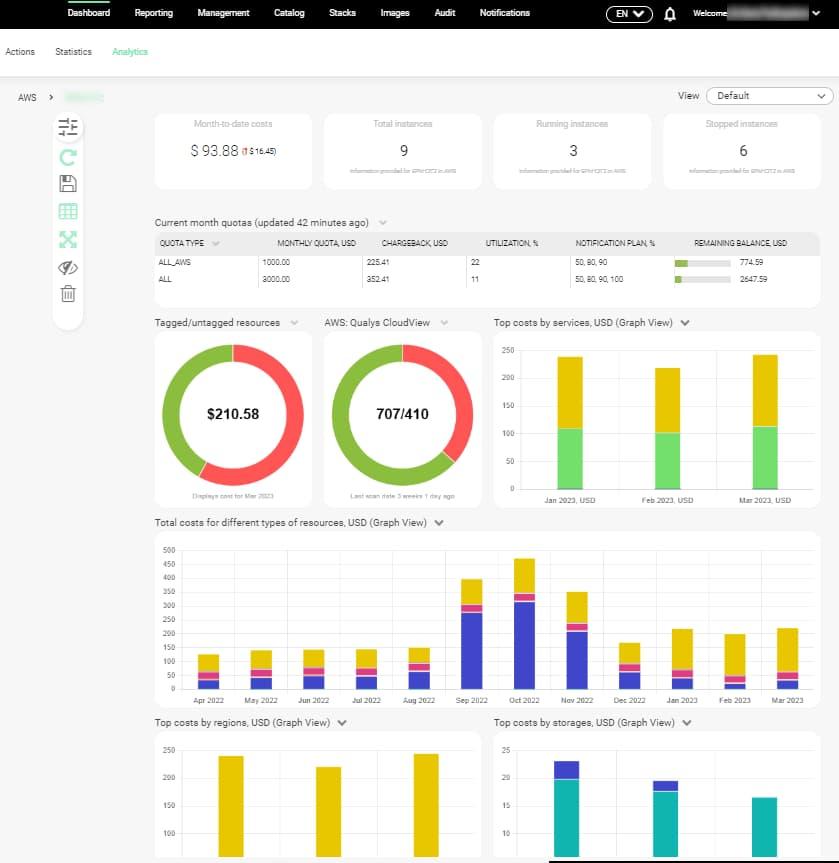The width and height of the screenshot is (839, 863).
Task: Open the dashboard filter settings icon
Action: 67,127
